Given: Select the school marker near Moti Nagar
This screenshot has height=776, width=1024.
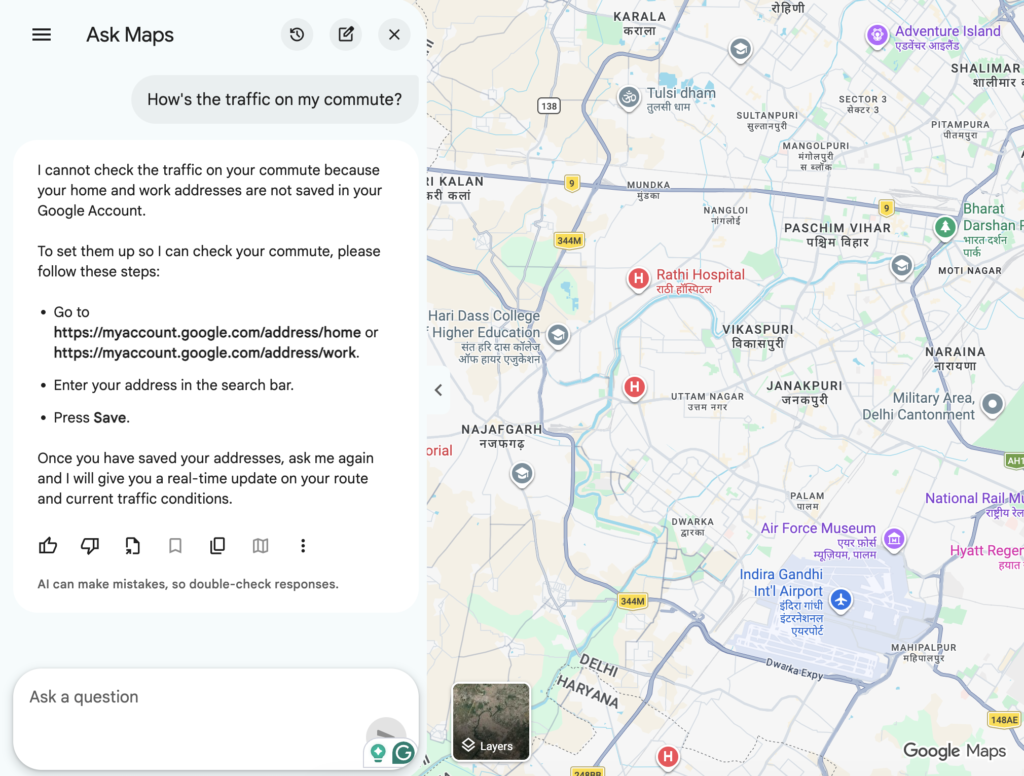Looking at the screenshot, I should (901, 267).
